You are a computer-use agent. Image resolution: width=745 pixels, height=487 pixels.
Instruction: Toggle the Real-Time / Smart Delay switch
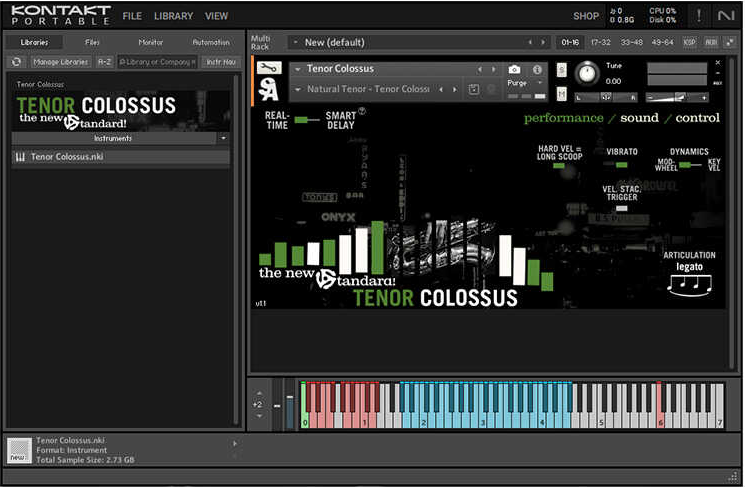click(x=307, y=120)
